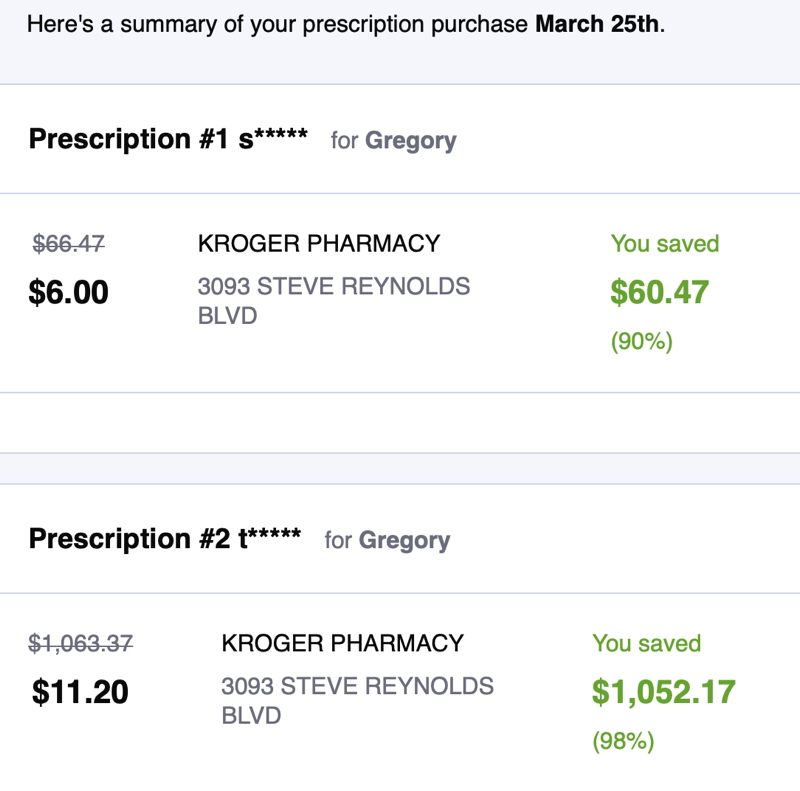Select the $6.00 paid price
The width and height of the screenshot is (800, 791).
(68, 292)
